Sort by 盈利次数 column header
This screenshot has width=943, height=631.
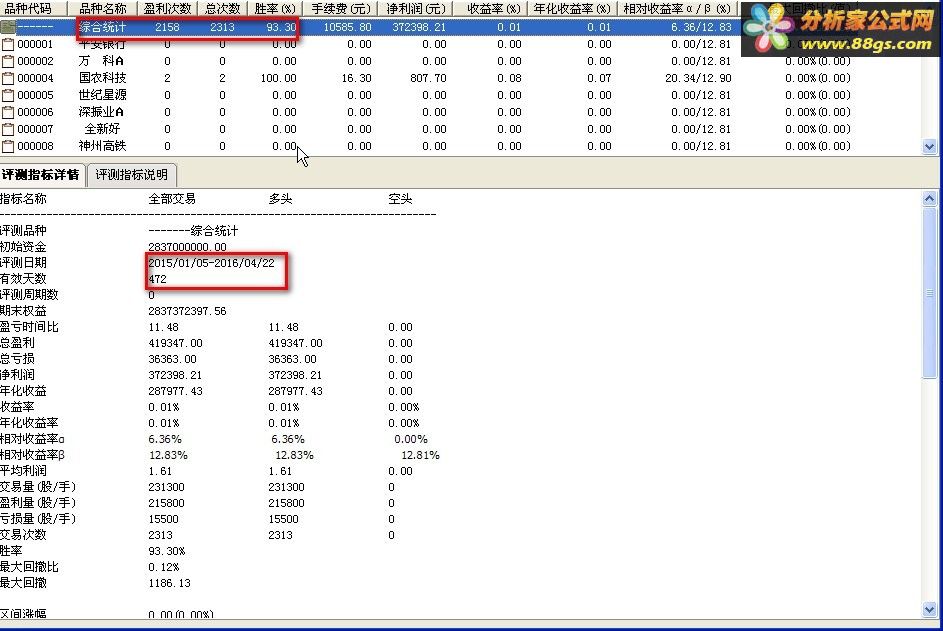167,8
